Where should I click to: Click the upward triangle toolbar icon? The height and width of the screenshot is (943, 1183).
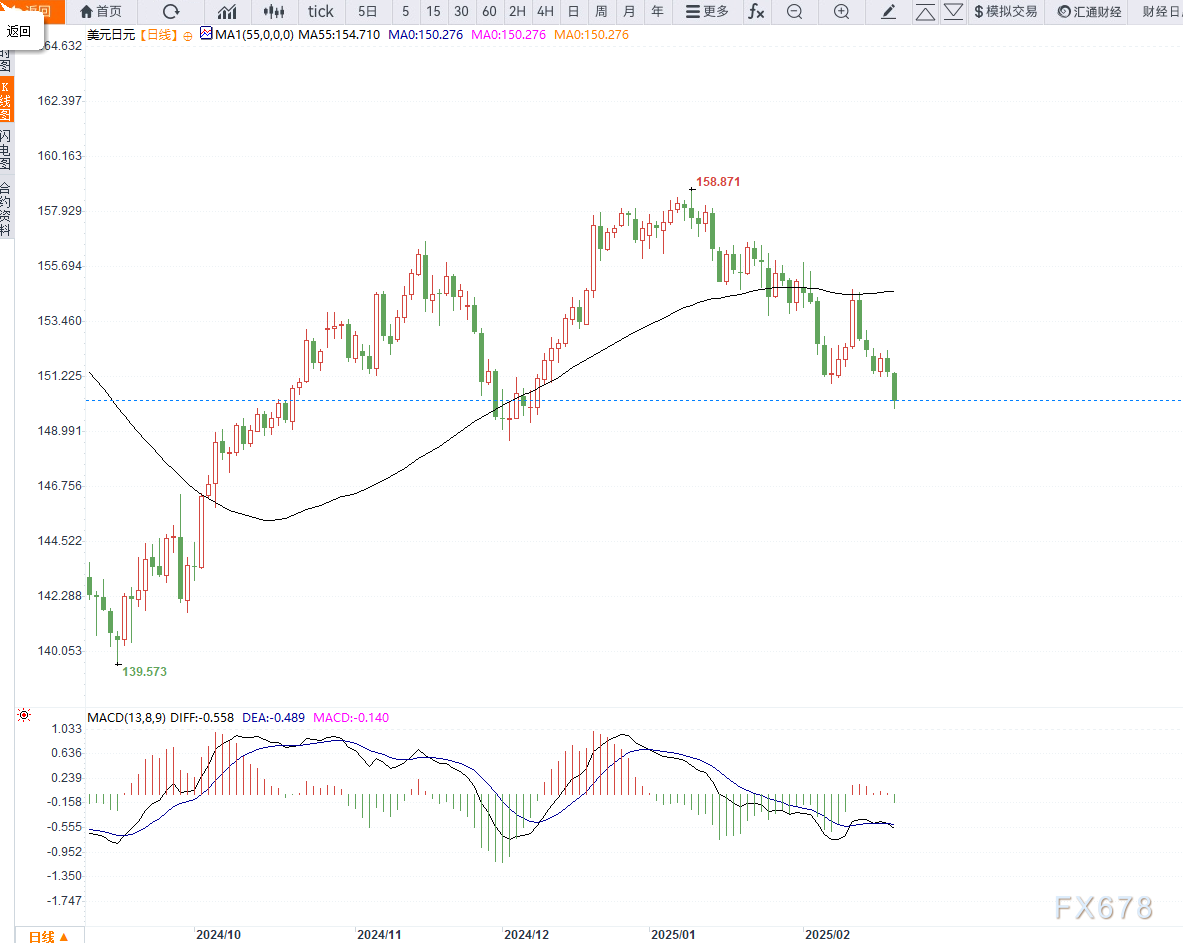(x=925, y=12)
